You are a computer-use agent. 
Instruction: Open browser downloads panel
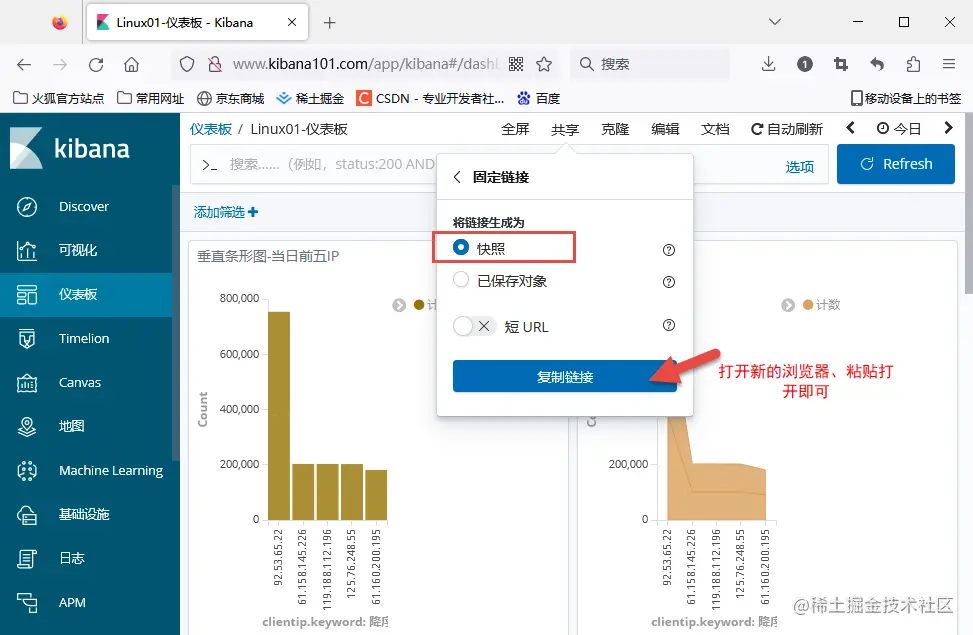768,64
